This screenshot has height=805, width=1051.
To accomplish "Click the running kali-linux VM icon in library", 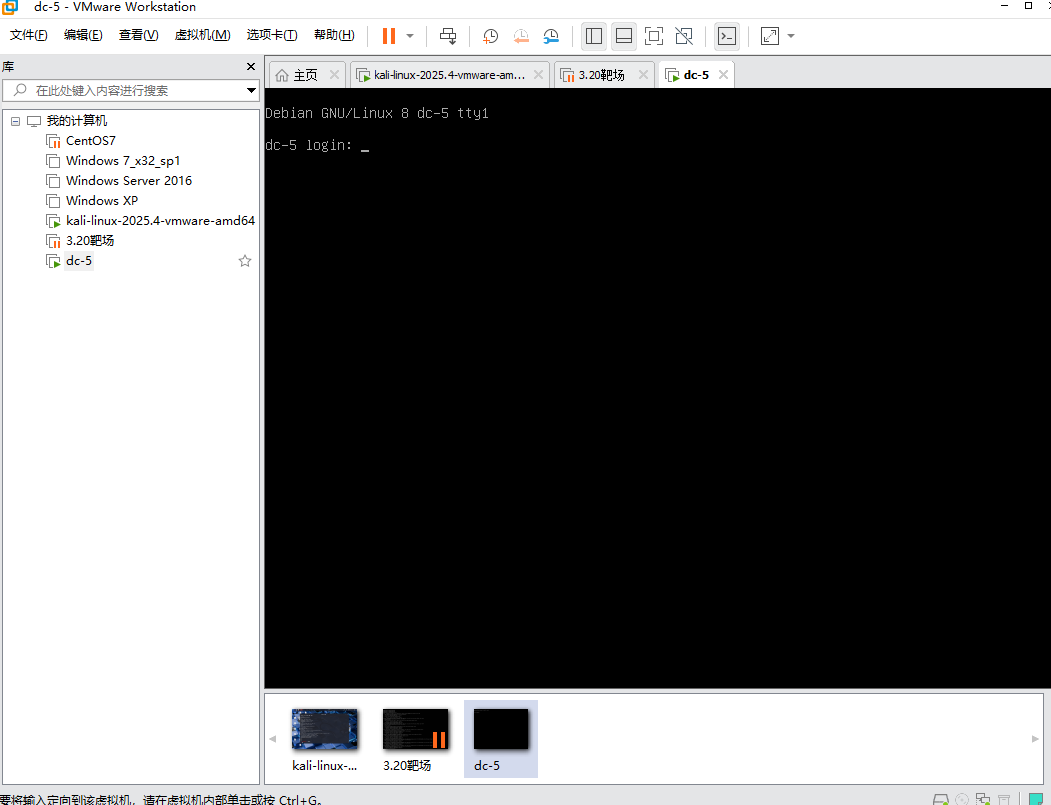I will 53,221.
